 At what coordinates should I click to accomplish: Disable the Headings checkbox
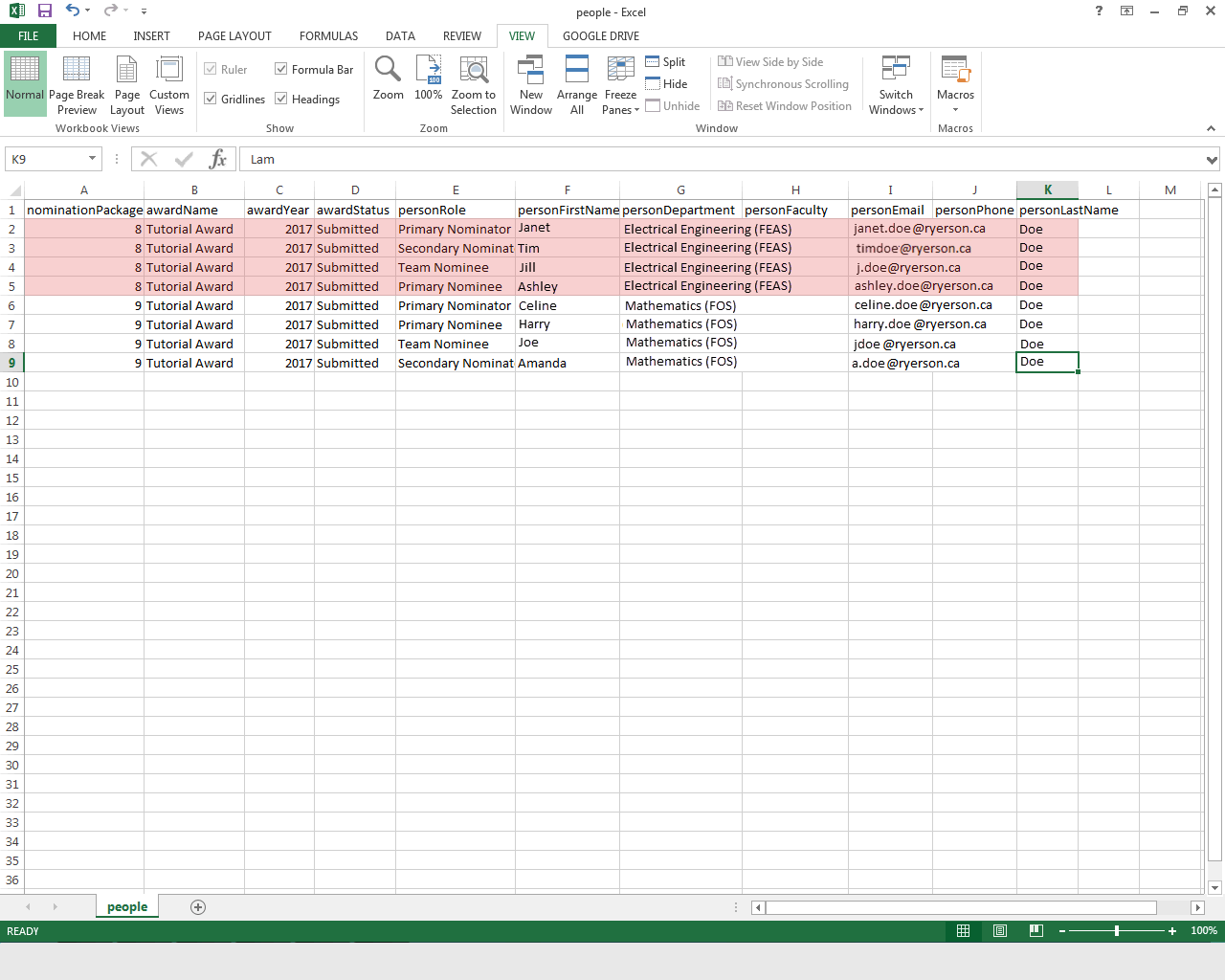pyautogui.click(x=281, y=99)
